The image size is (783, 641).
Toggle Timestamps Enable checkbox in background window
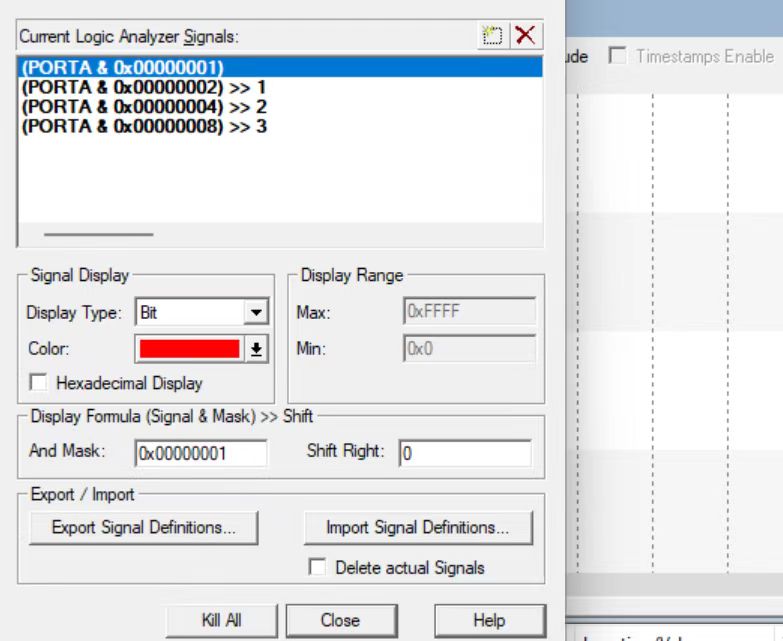[x=617, y=55]
